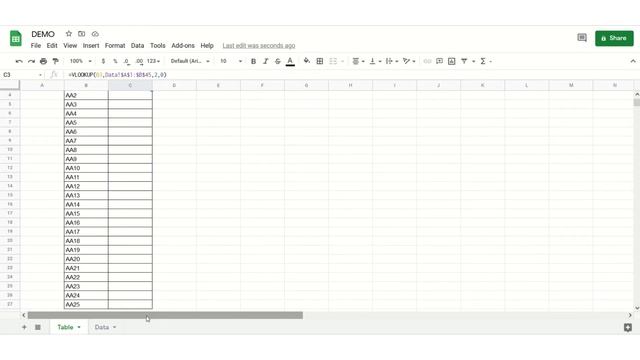This screenshot has width=640, height=360.
Task: Open the text color picker
Action: 290,61
